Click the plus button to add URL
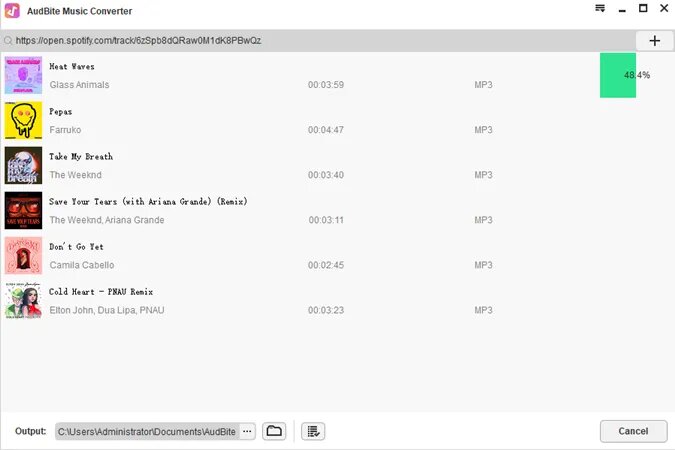The width and height of the screenshot is (675, 450). (x=654, y=41)
